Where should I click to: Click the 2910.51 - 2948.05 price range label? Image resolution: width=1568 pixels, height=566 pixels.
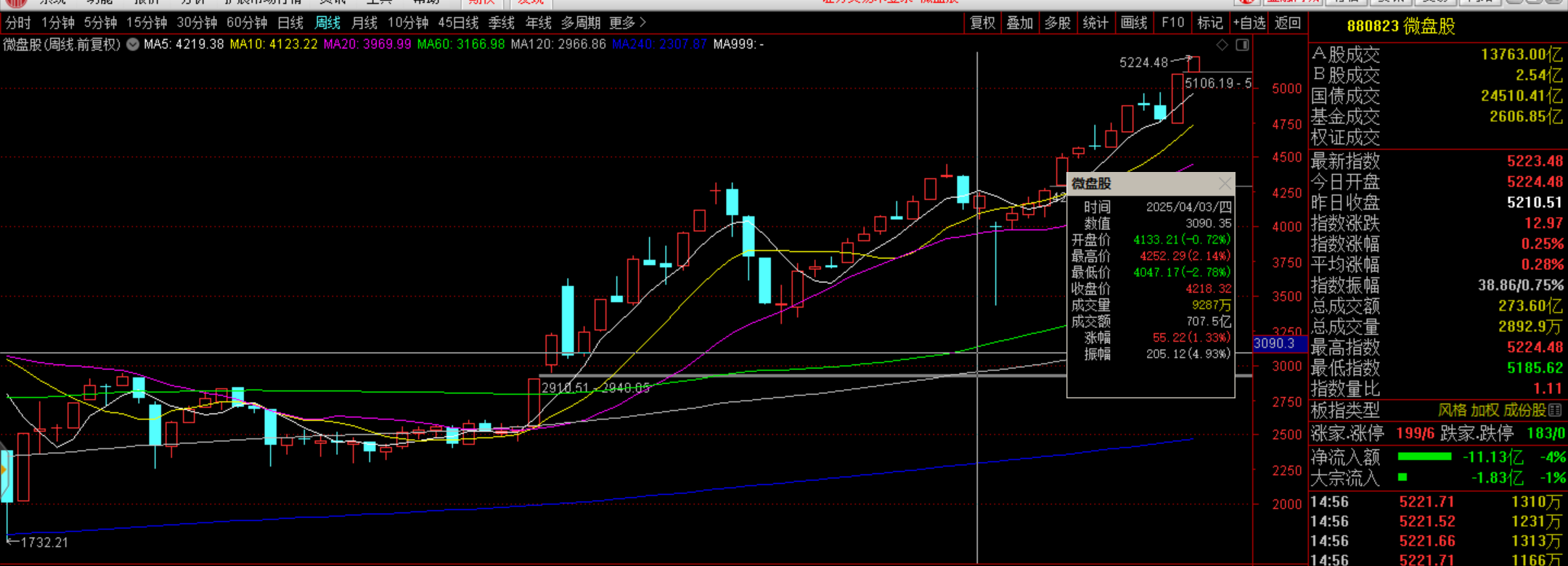point(595,388)
